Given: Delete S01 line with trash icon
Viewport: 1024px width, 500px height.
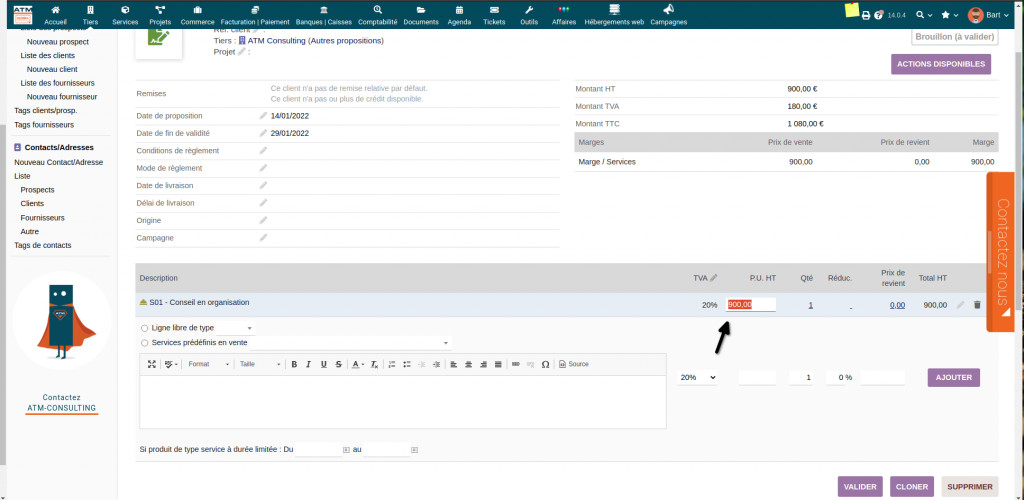Looking at the screenshot, I should [977, 305].
